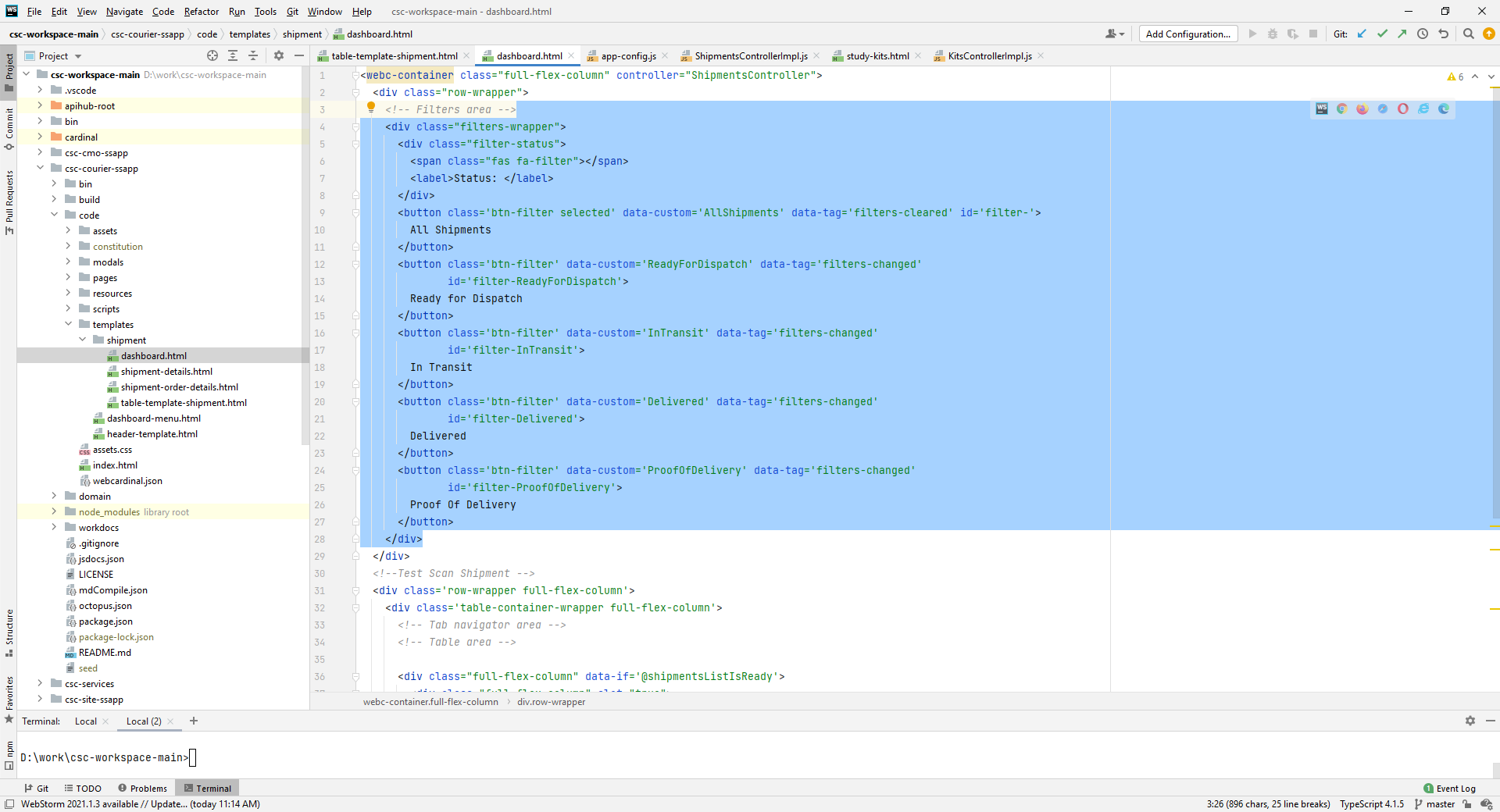Push commits using the green Git arrow

(x=1403, y=33)
